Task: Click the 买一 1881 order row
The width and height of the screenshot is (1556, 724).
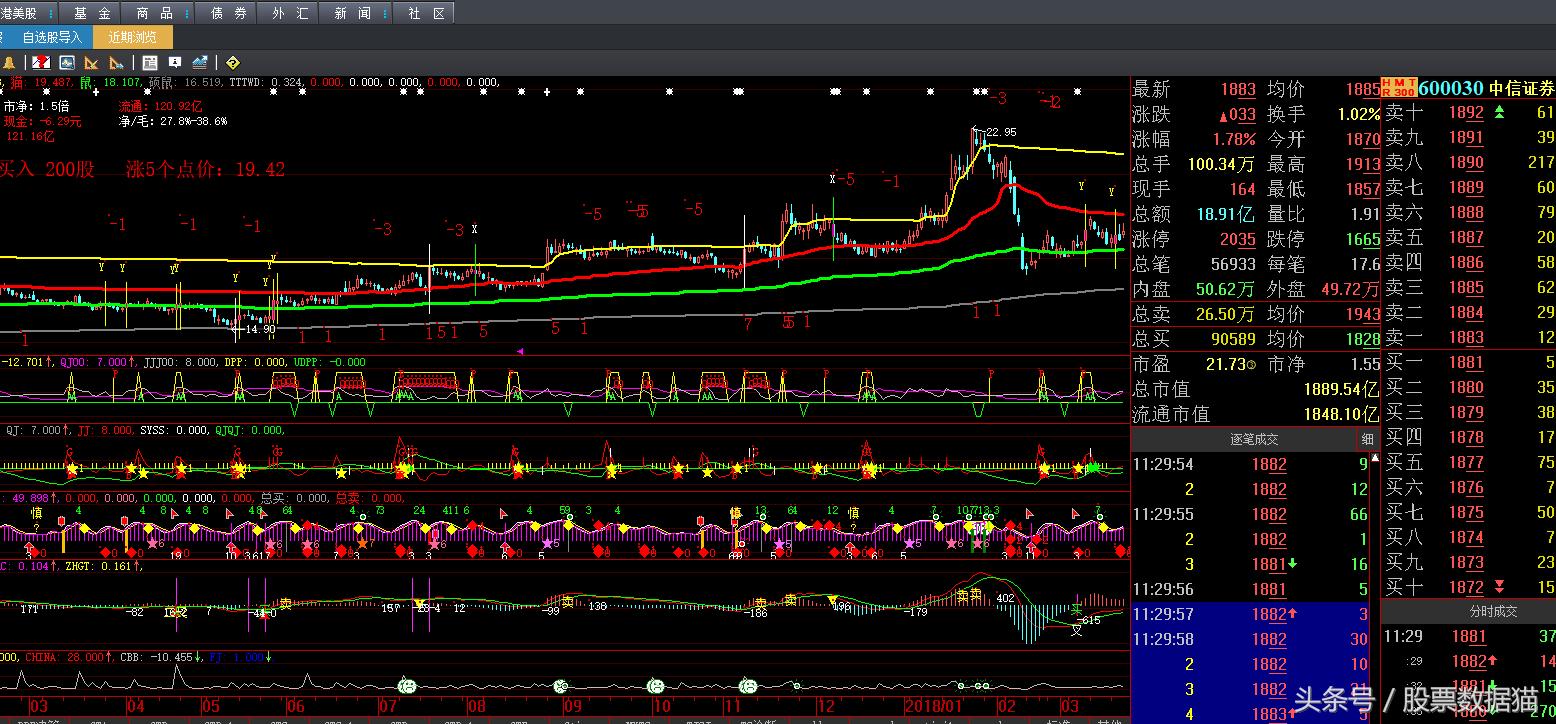Action: [x=1469, y=362]
